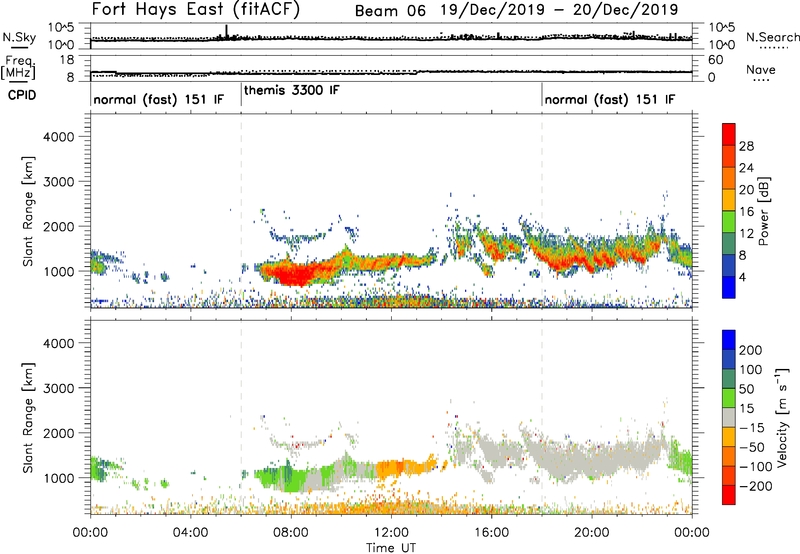
Task: Click the dashed CPID boundary line at 18:00 in the velocity panel
Action: point(542,417)
